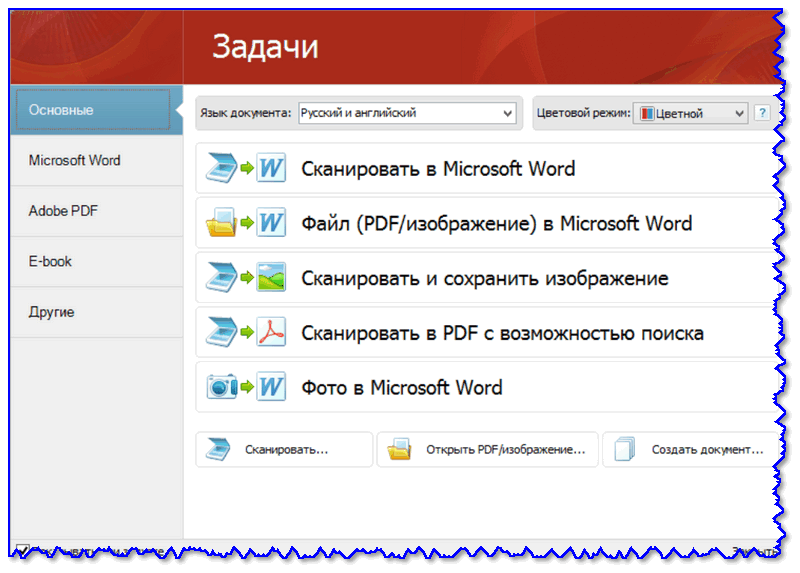
Task: Click the Язык документа: label
Action: [245, 113]
